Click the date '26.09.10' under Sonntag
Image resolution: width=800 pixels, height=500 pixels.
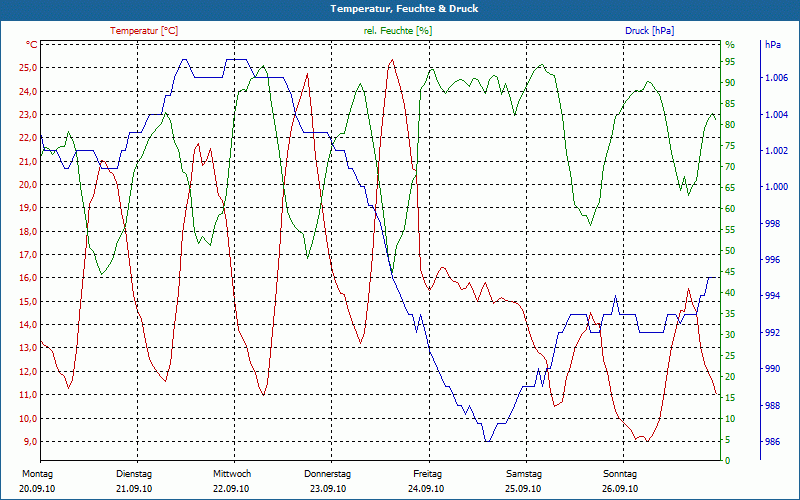(620, 489)
